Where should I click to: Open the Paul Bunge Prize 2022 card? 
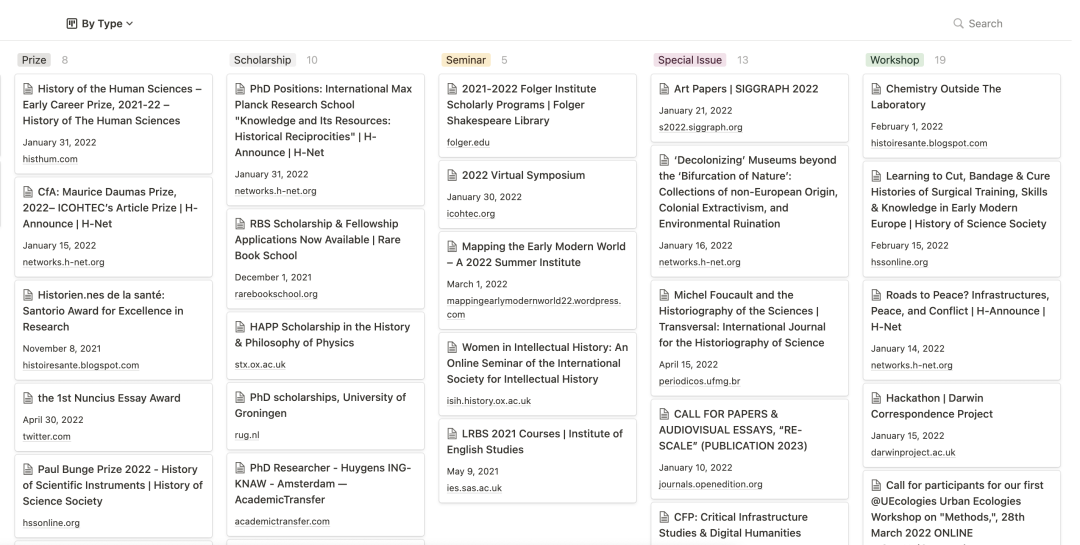(x=114, y=495)
